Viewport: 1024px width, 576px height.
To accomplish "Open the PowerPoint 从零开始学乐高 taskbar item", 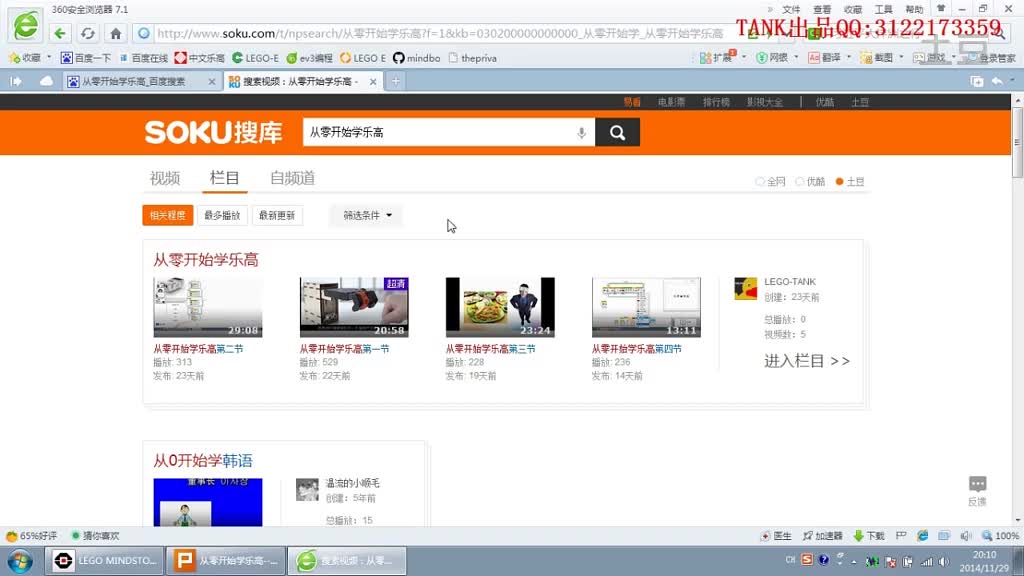I will pos(226,561).
